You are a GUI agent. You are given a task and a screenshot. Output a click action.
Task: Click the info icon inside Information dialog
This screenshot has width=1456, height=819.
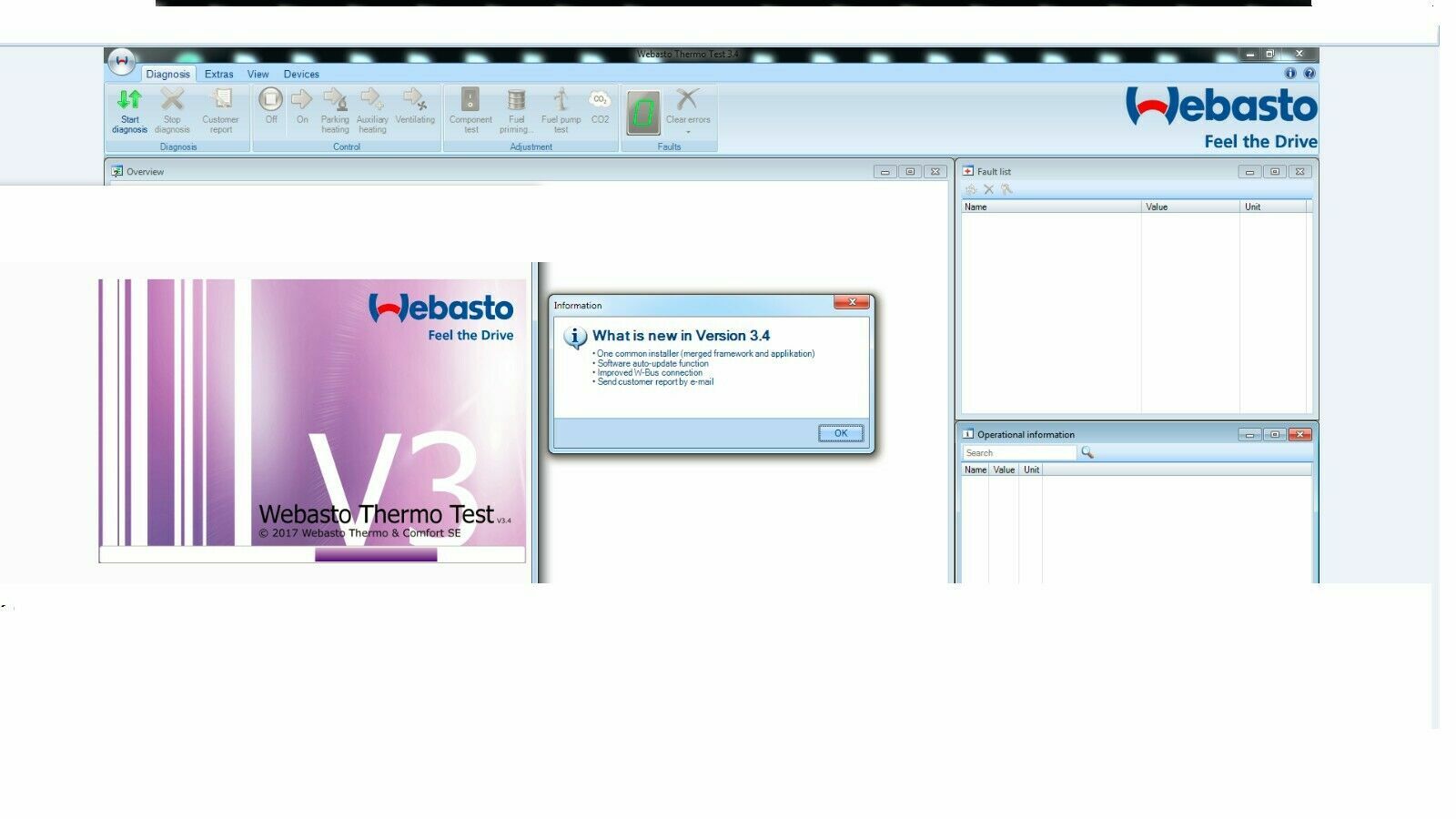point(575,338)
